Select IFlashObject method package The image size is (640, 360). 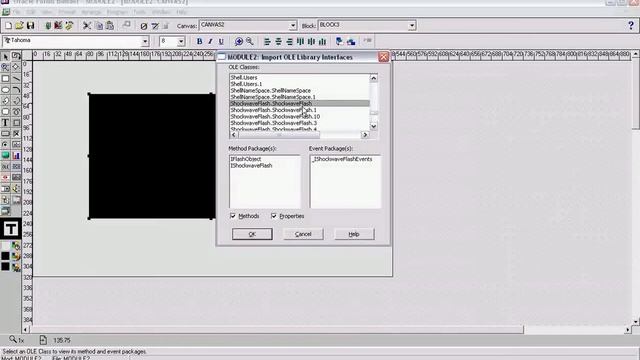click(246, 159)
